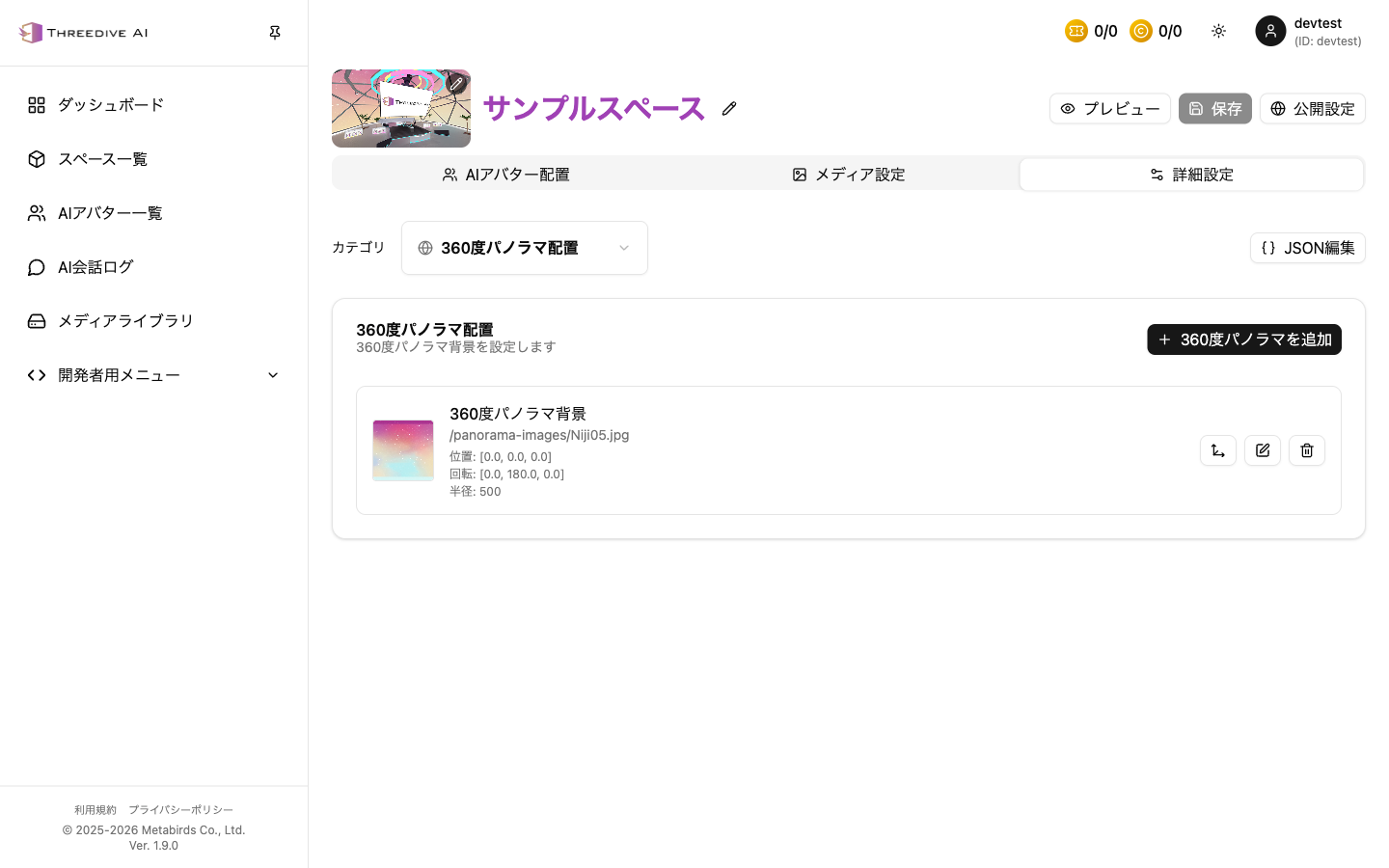Toggle the light/dark theme sun icon
Screen dimensions: 1389x868
[1219, 31]
